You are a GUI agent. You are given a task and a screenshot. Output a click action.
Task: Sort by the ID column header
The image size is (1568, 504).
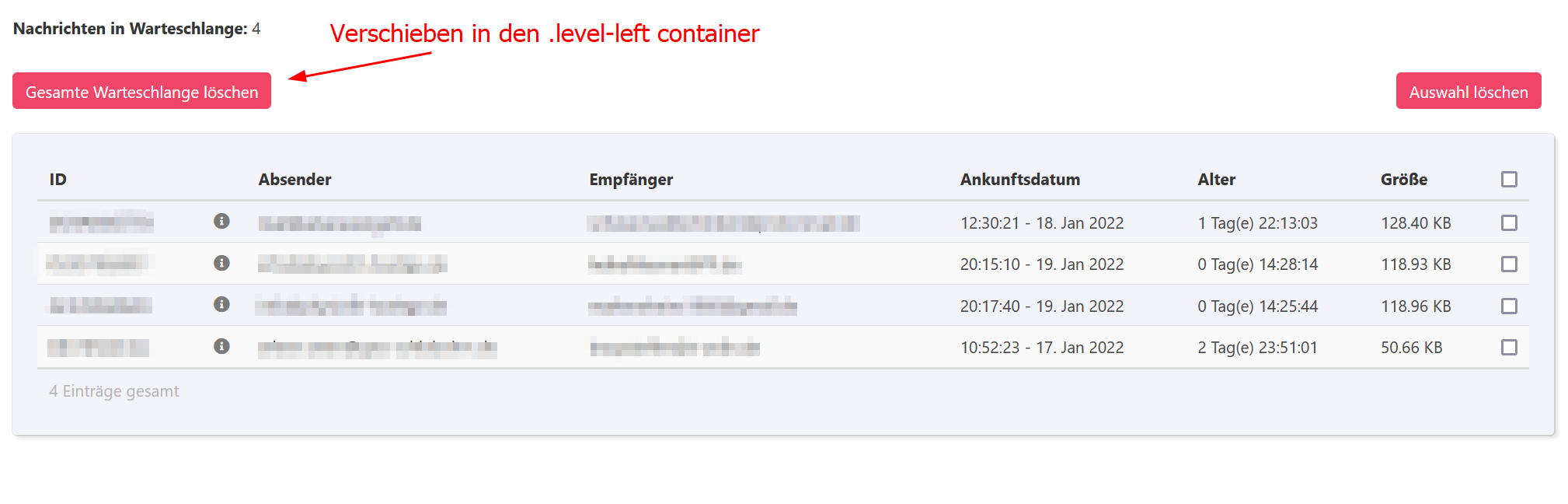(58, 180)
